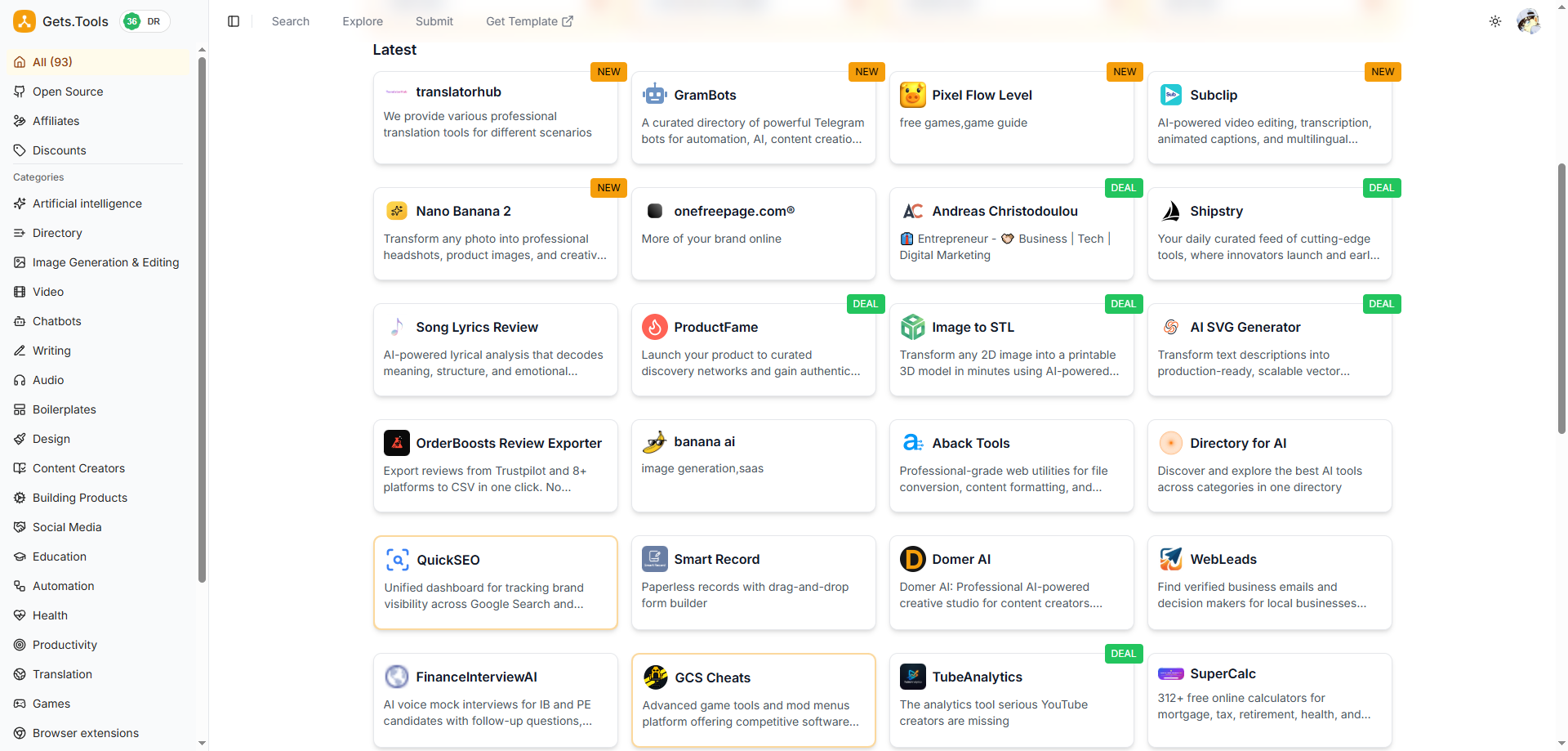Open the user profile avatar

[1528, 21]
